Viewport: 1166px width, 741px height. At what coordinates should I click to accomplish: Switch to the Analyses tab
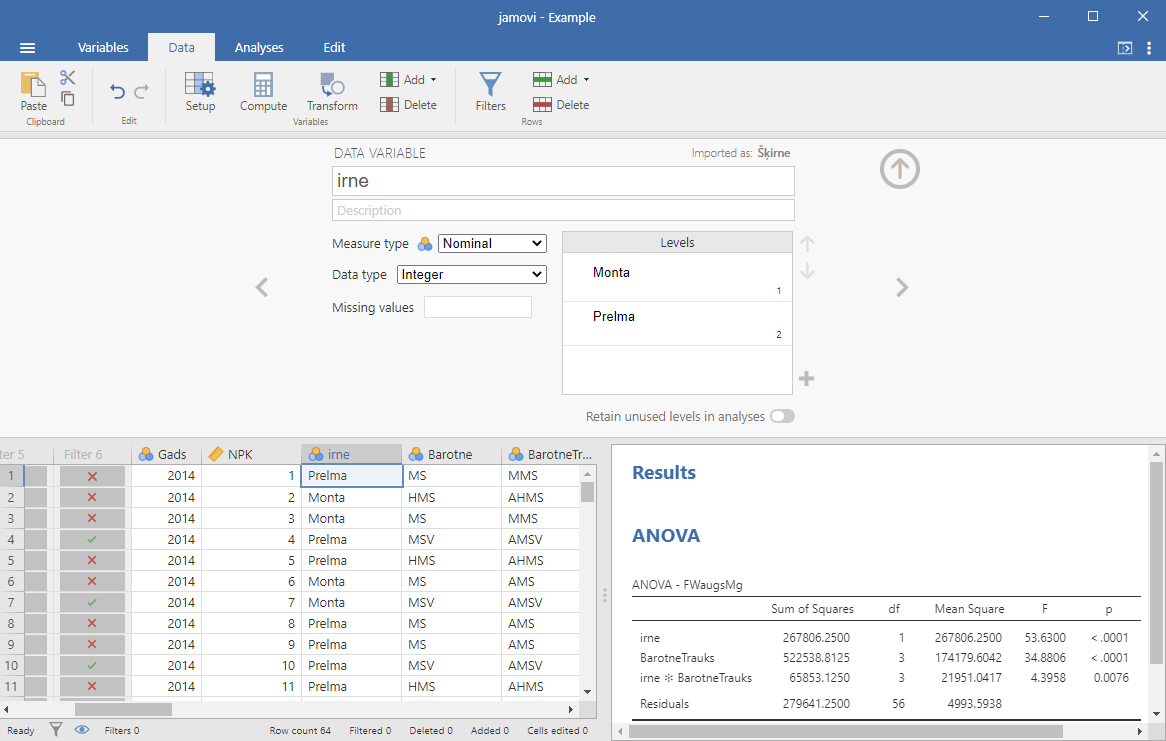tap(259, 47)
